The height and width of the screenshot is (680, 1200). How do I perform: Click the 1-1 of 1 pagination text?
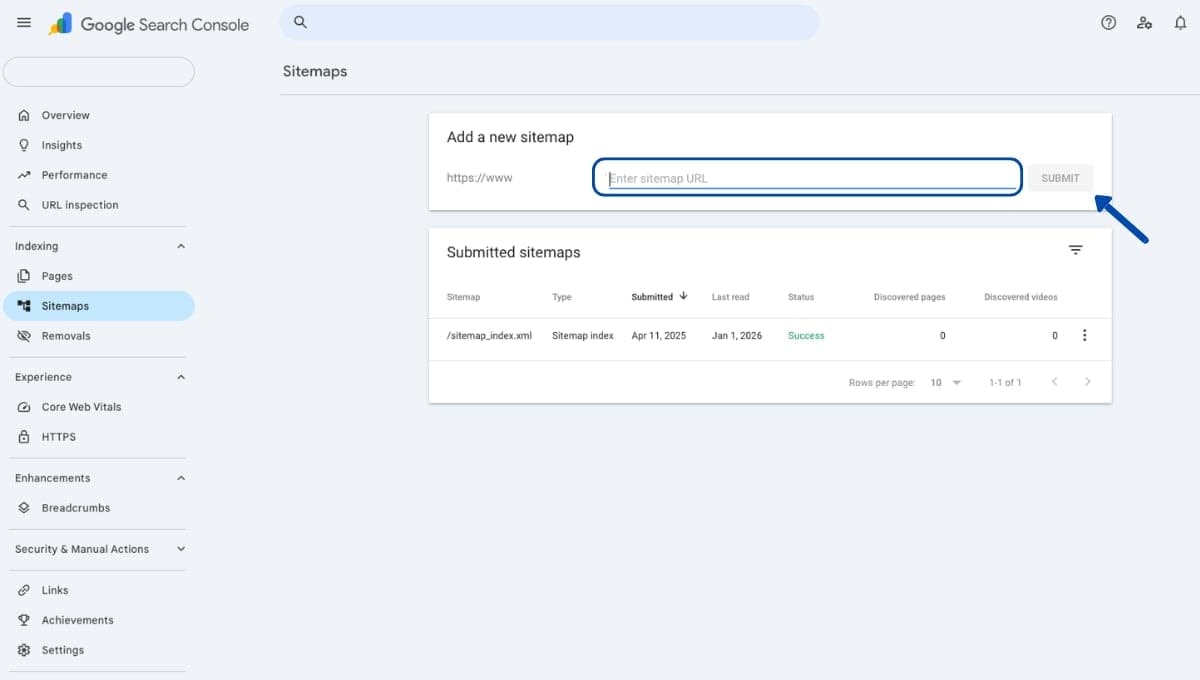click(1005, 382)
